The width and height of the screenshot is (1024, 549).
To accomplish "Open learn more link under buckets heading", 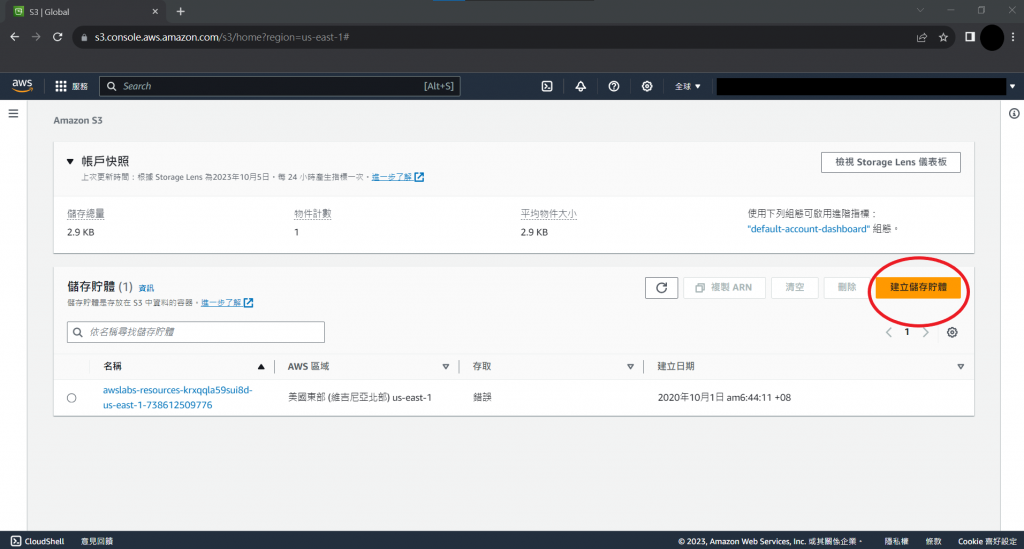I will click(x=227, y=303).
